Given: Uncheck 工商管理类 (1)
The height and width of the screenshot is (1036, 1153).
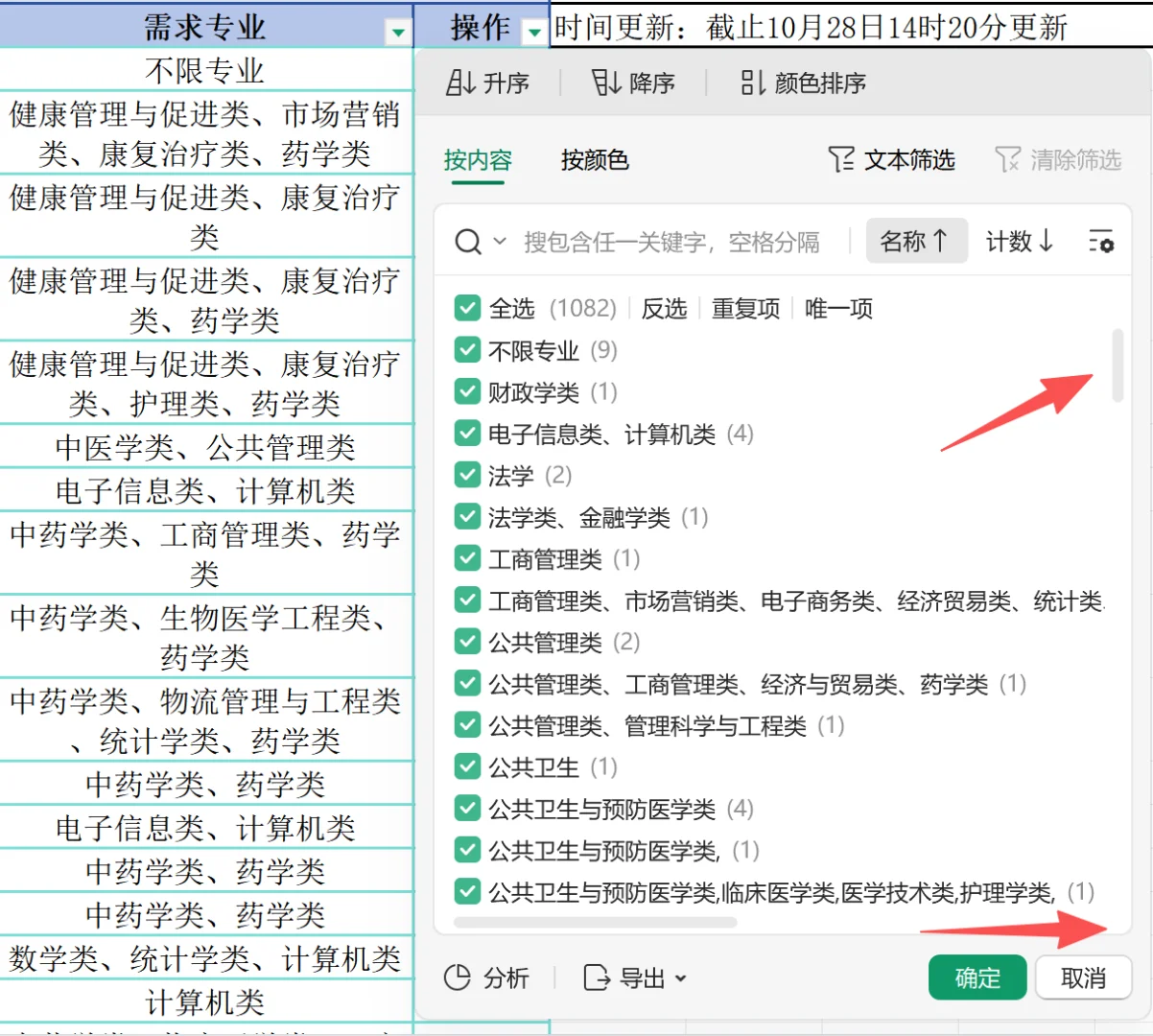Looking at the screenshot, I should 467,558.
